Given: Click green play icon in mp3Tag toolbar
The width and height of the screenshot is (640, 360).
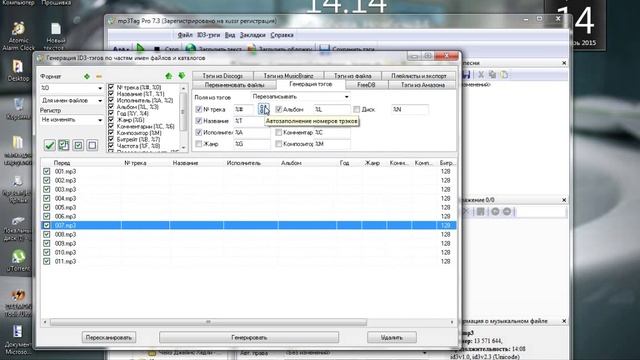Looking at the screenshot, I should (140, 49).
